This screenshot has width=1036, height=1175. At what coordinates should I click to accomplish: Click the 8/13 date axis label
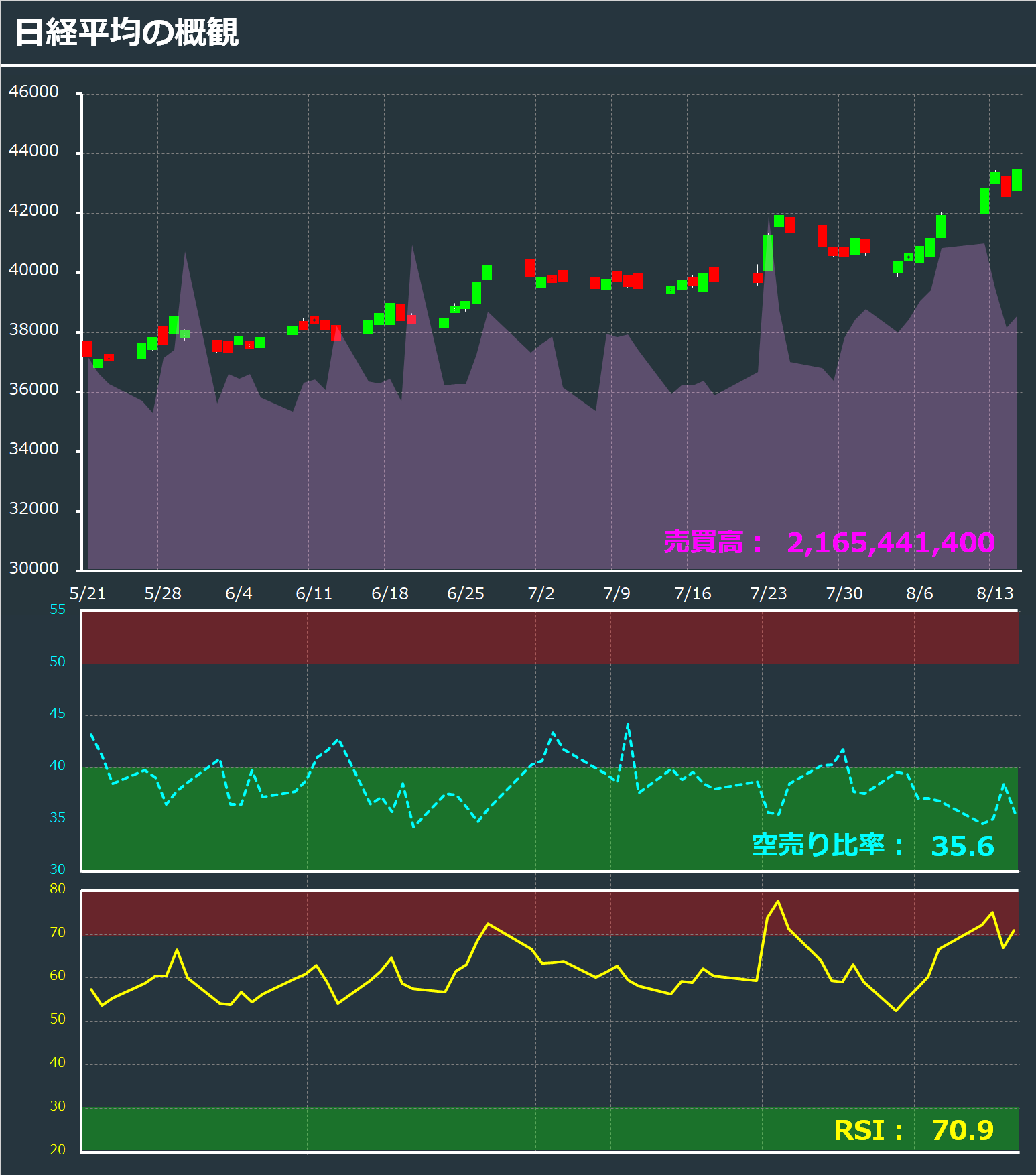[994, 593]
